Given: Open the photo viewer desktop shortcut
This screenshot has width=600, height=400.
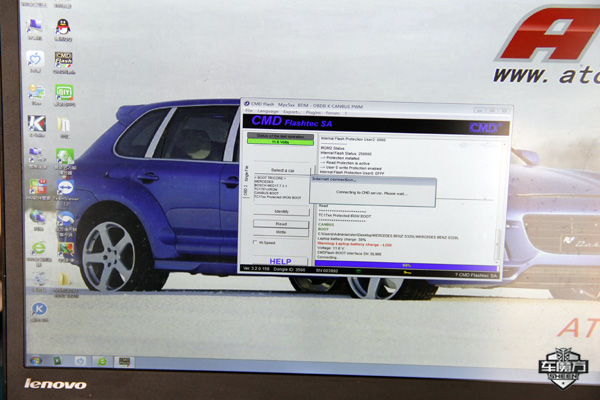Looking at the screenshot, I should point(36,94).
